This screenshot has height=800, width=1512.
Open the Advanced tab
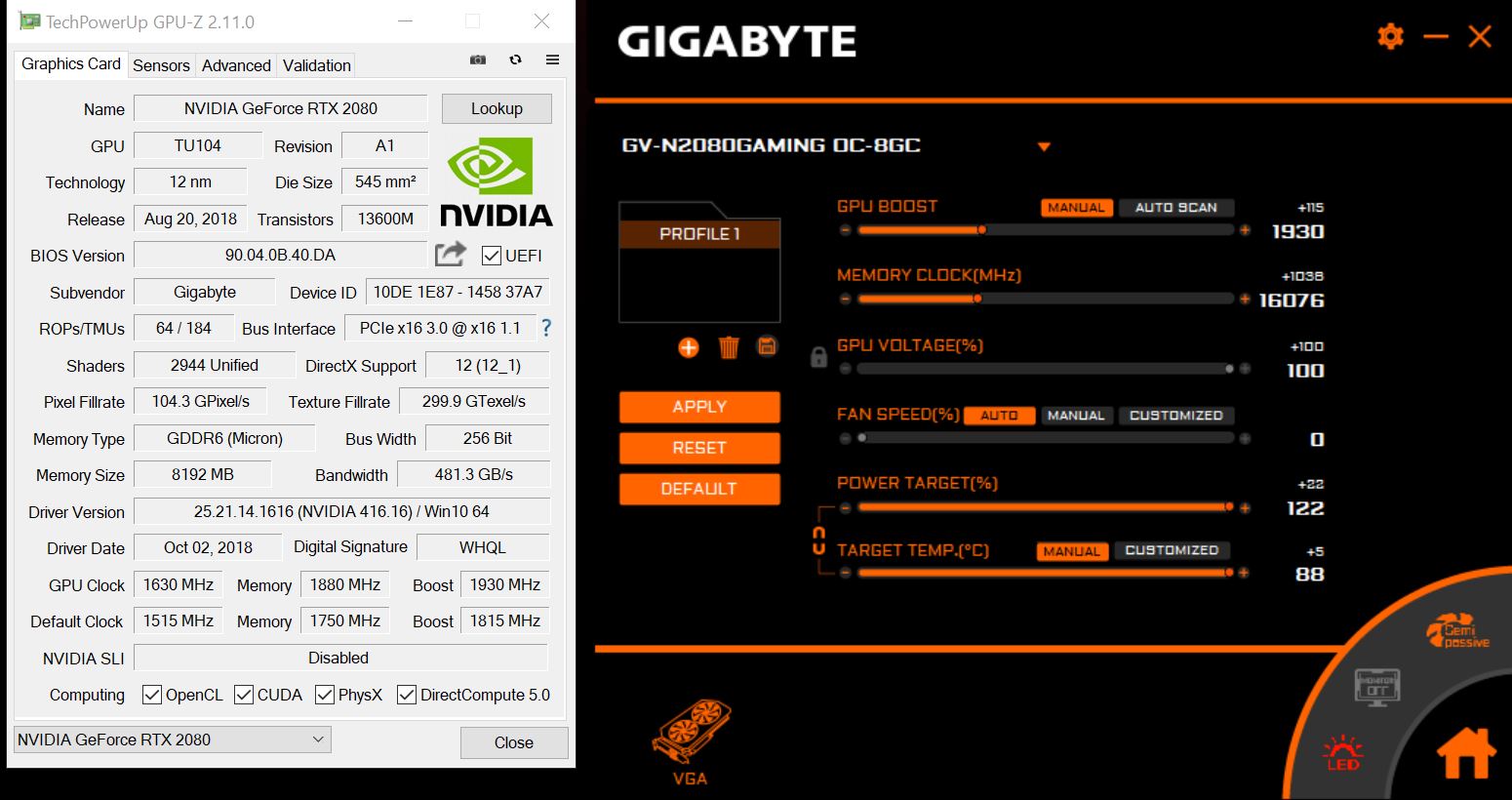tap(236, 65)
